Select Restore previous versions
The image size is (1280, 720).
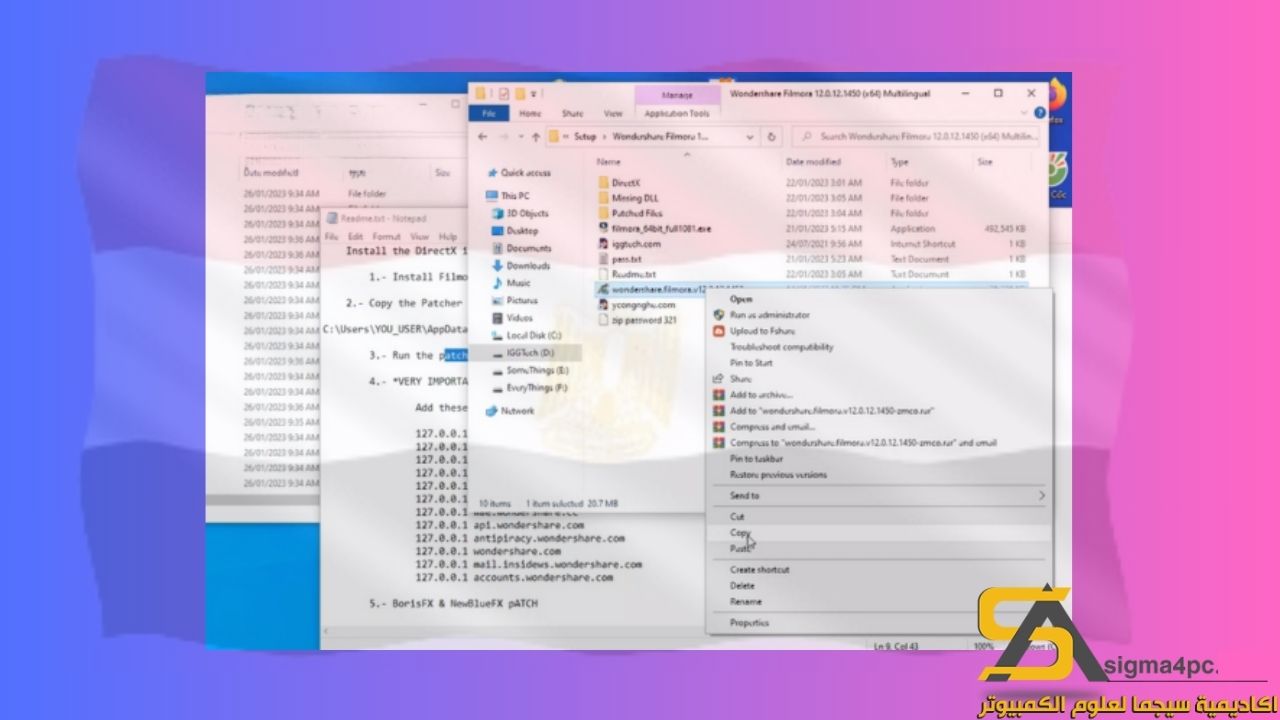778,474
